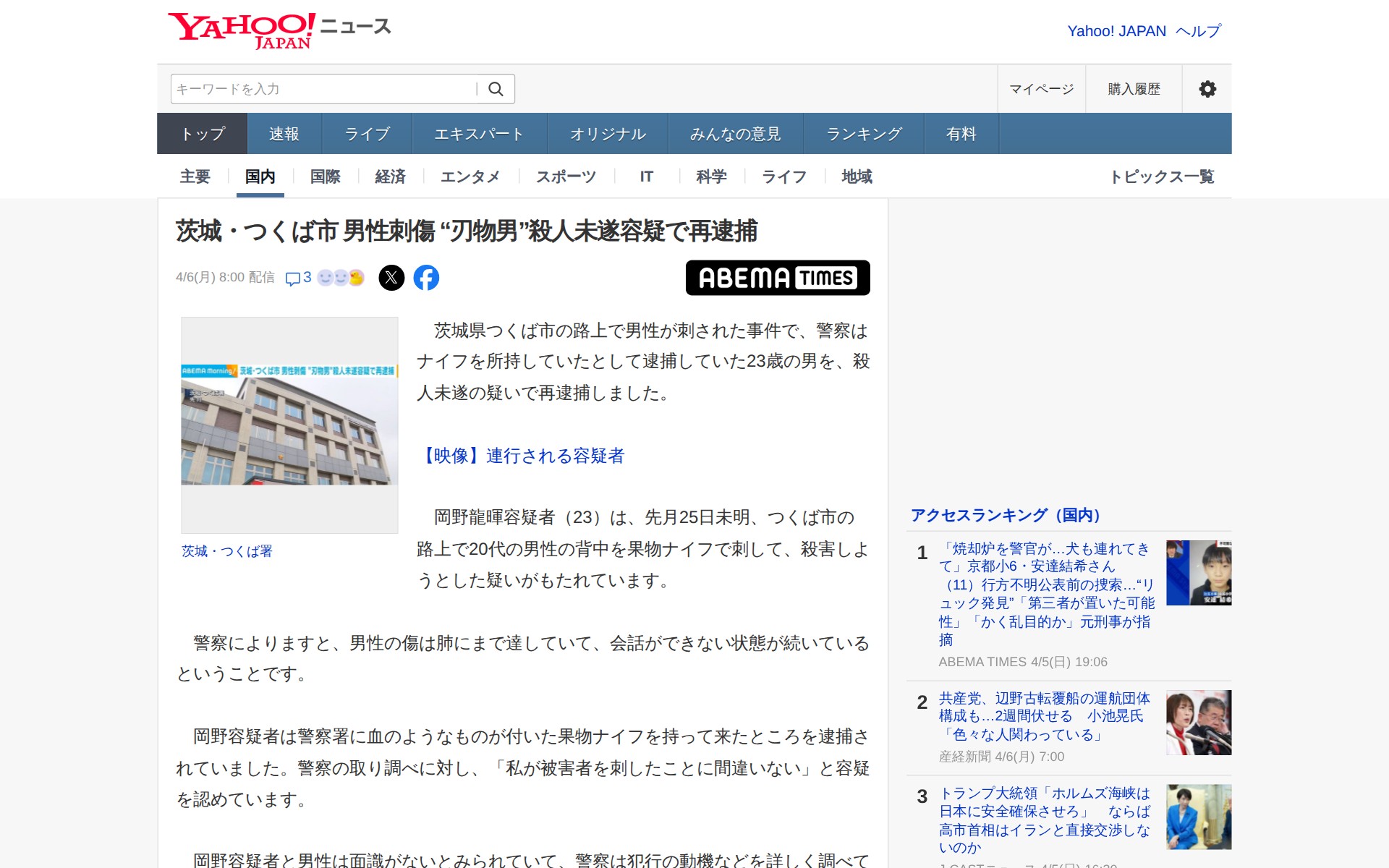Screen dimensions: 1389x868
Task: Open ranking item 2 about 共産党
Action: 1043,716
